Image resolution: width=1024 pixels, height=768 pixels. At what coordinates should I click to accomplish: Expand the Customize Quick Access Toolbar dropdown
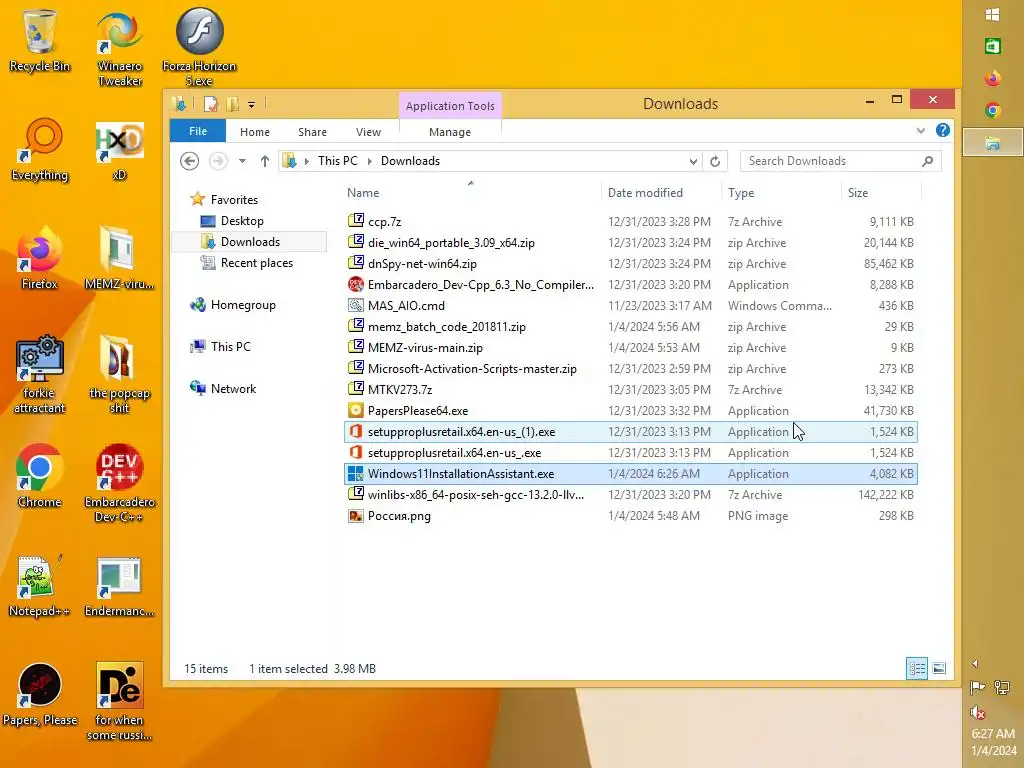[251, 104]
